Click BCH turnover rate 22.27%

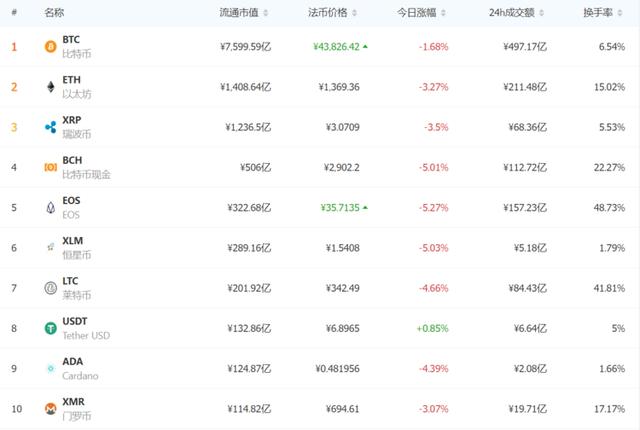click(x=609, y=167)
